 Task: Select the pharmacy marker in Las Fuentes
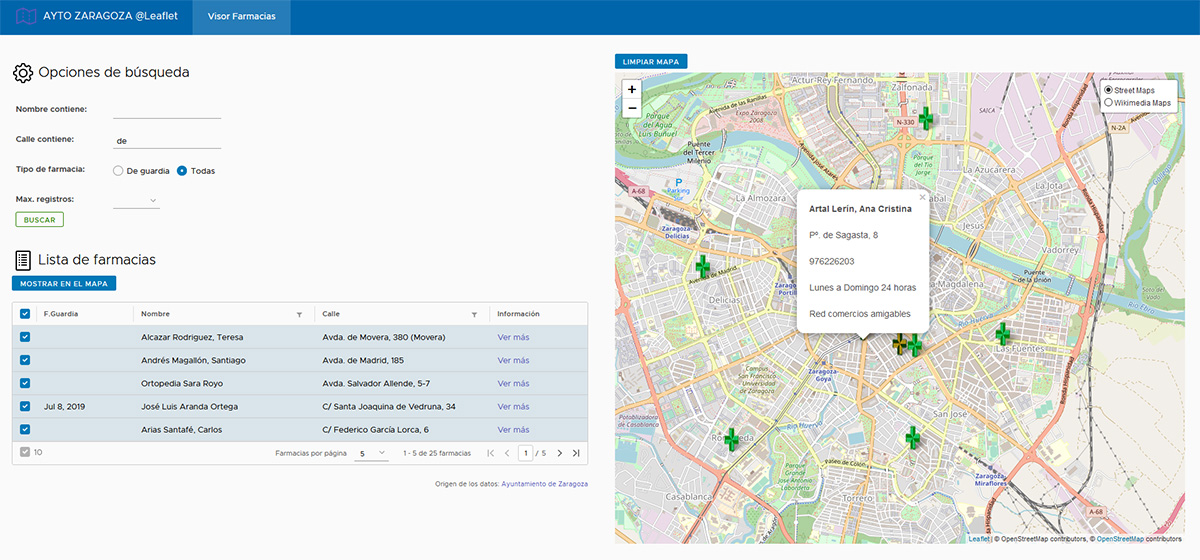click(1003, 334)
